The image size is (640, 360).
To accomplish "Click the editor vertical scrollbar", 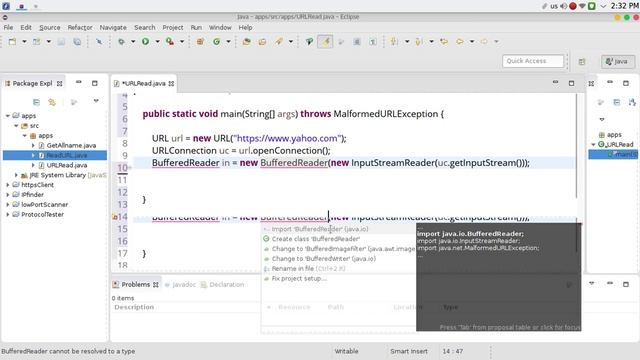I will coord(576,147).
